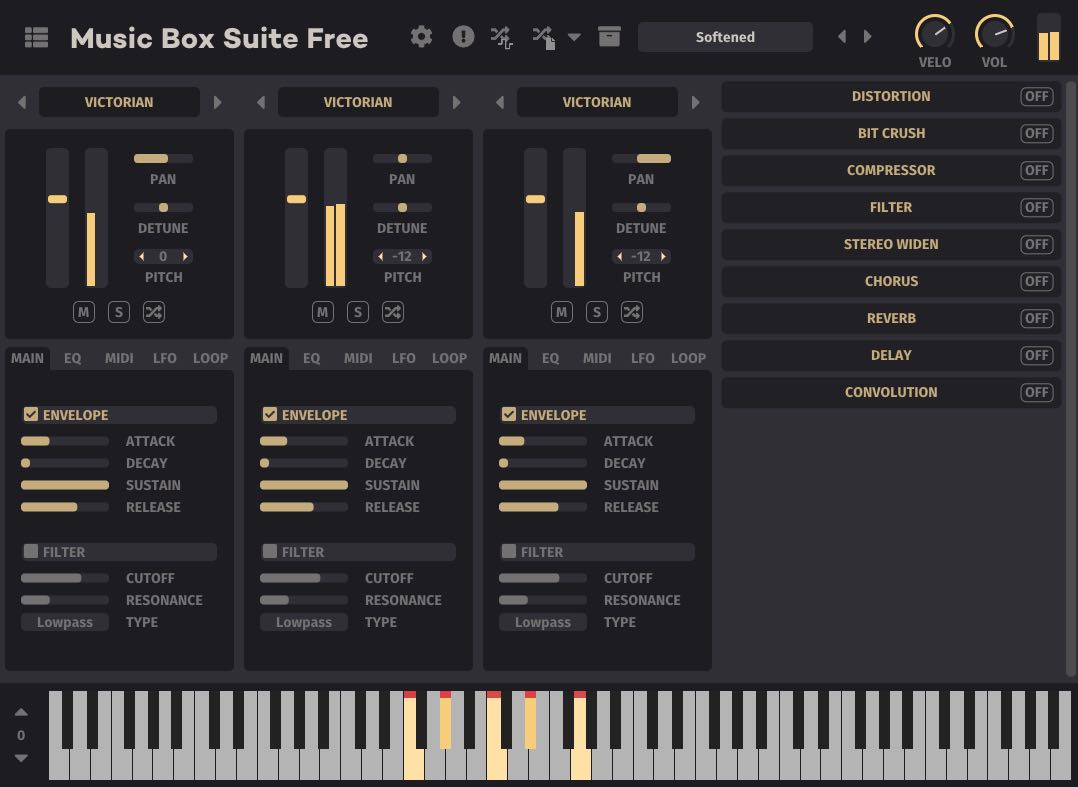Open the hamburger menu icon top left
Viewport: 1078px width, 787px height.
pos(36,36)
